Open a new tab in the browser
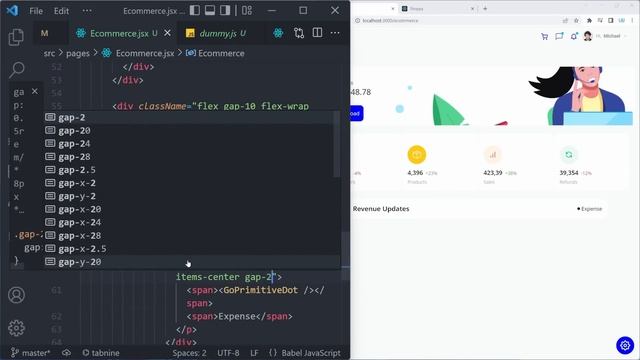This screenshot has width=640, height=360. click(x=485, y=8)
